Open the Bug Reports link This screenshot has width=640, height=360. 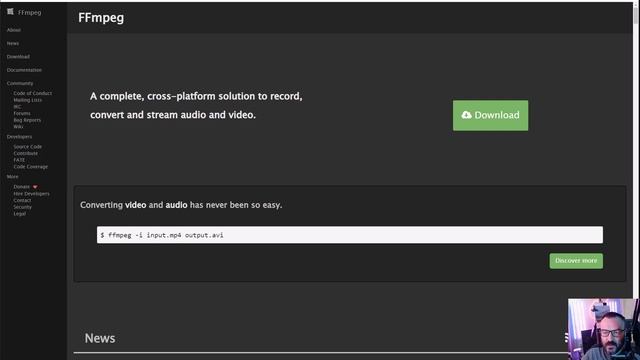pyautogui.click(x=27, y=120)
